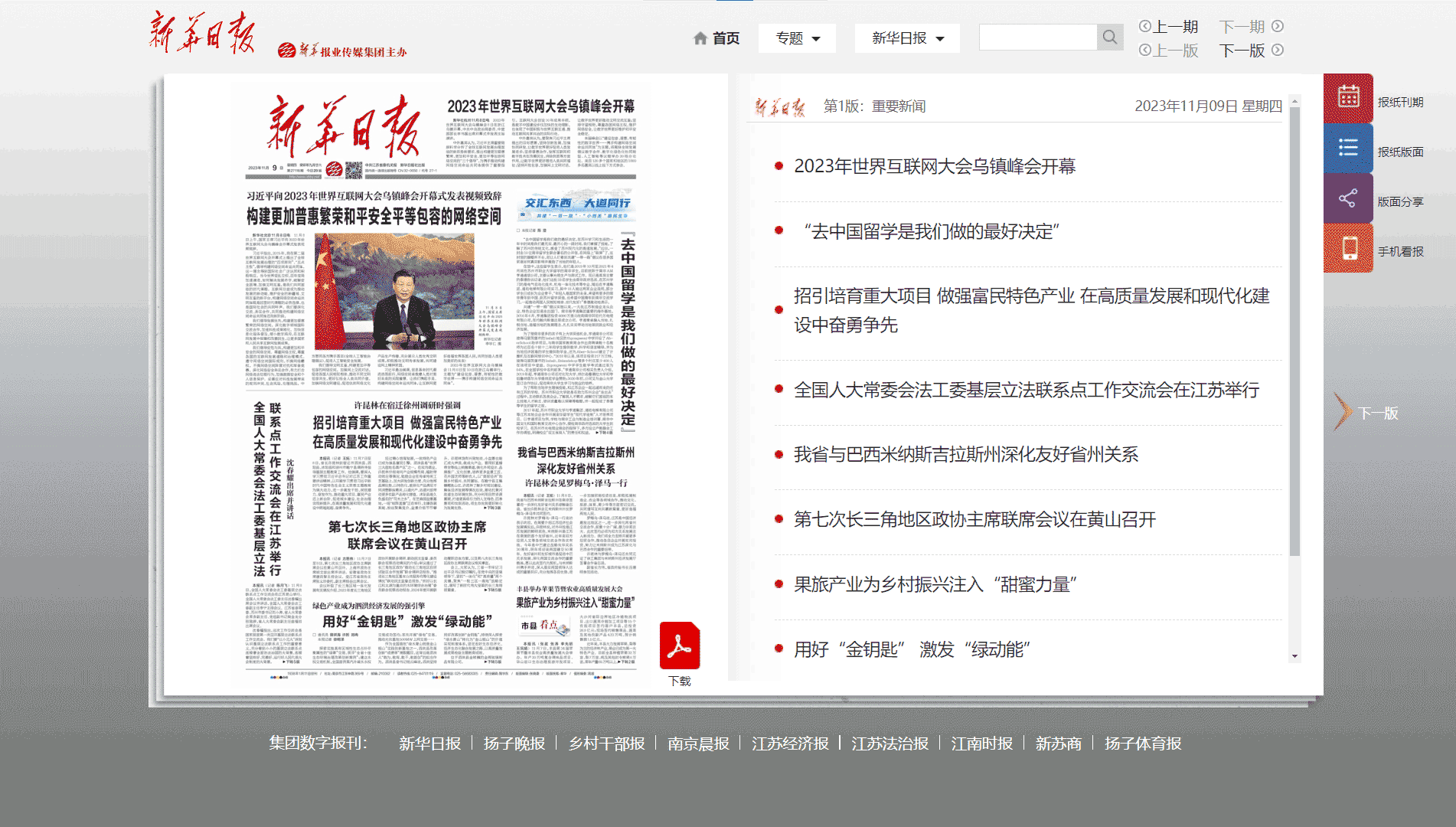The image size is (1456, 827).
Task: Click the 版面分享 share icon
Action: [1348, 198]
